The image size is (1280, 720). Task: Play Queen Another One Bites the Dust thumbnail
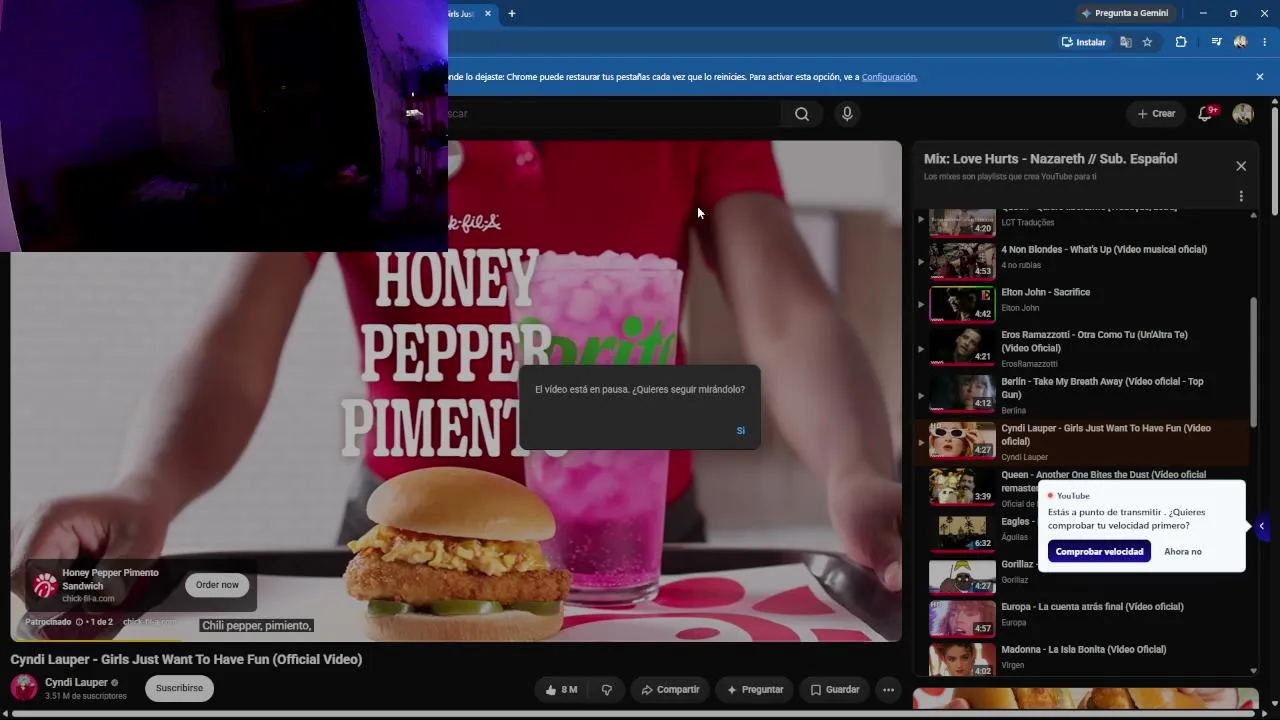962,487
